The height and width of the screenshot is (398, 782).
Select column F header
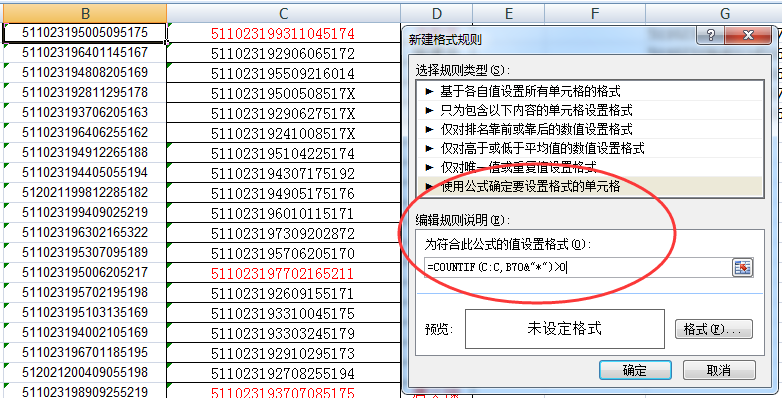(x=594, y=13)
